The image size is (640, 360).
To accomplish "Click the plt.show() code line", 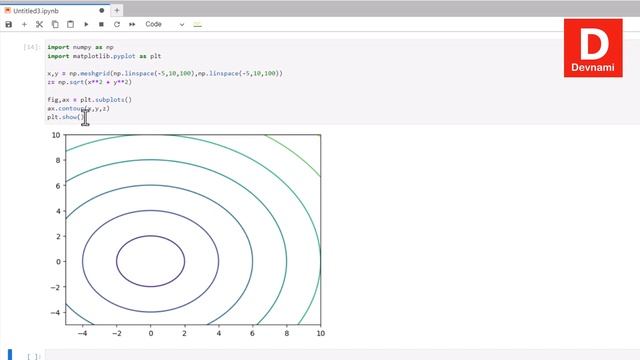I will (x=66, y=117).
